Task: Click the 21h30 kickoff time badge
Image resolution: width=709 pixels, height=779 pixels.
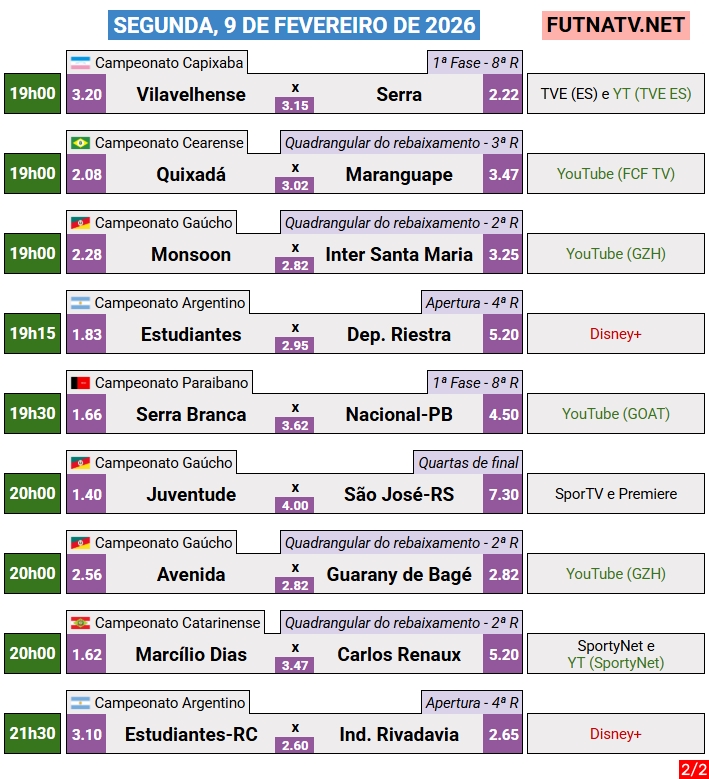Action: [x=32, y=733]
